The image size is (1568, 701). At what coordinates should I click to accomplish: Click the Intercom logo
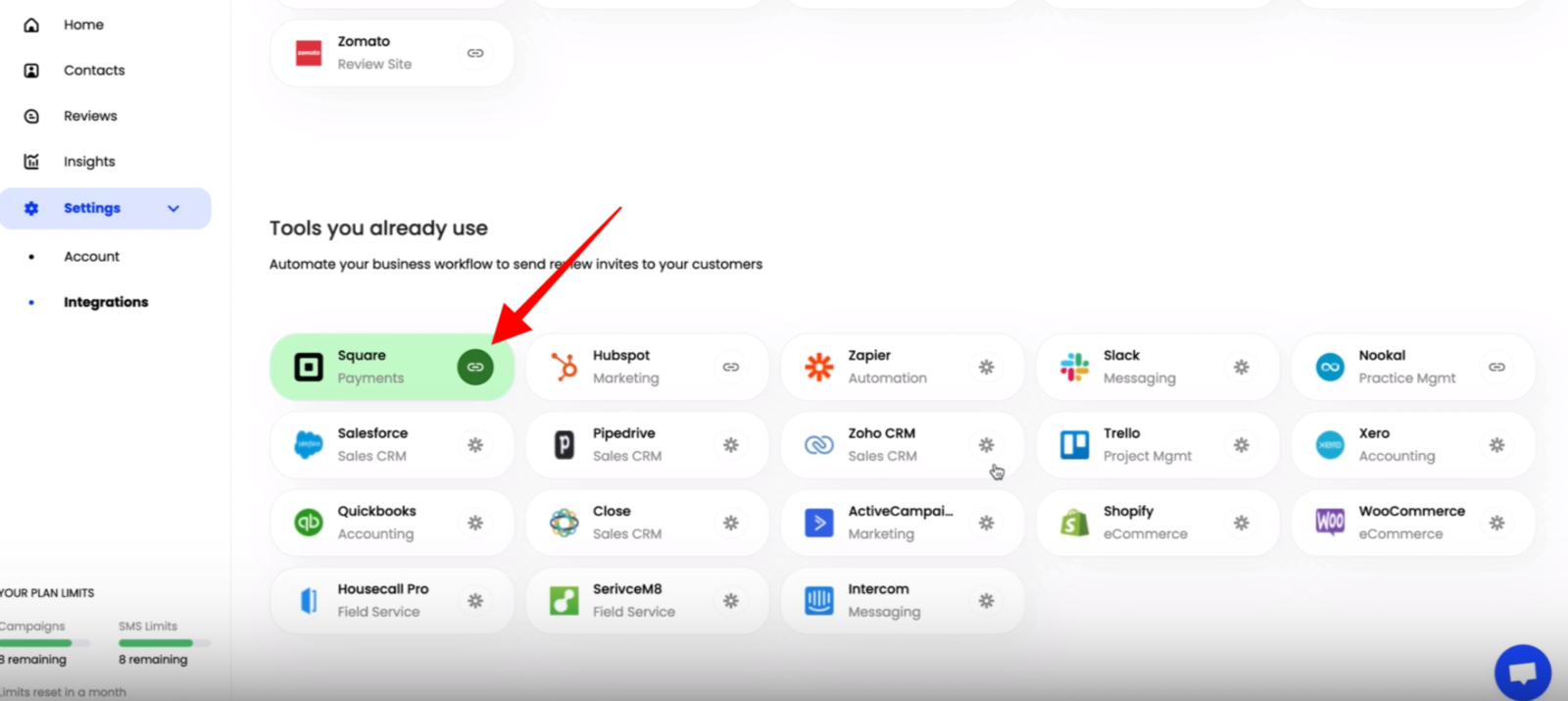tap(819, 600)
